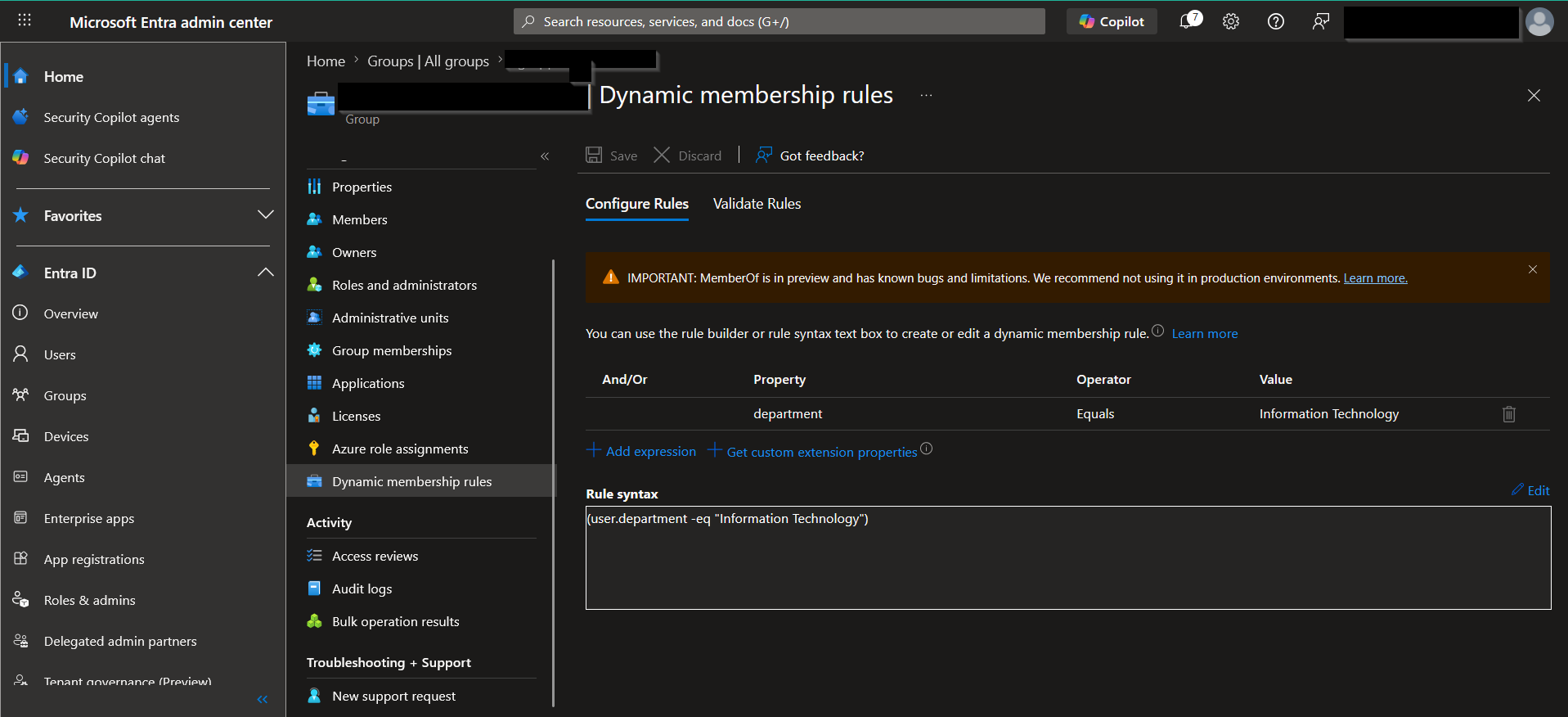Open the account avatar menu
The height and width of the screenshot is (717, 1568).
[x=1539, y=21]
